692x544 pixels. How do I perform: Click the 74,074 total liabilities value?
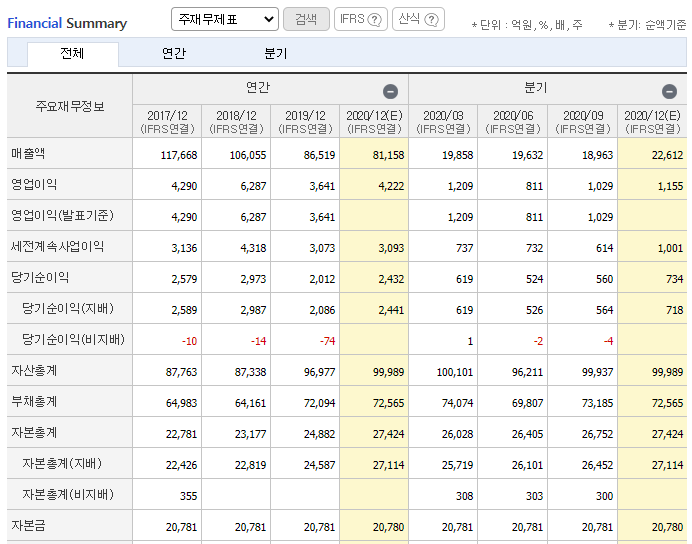tap(458, 403)
